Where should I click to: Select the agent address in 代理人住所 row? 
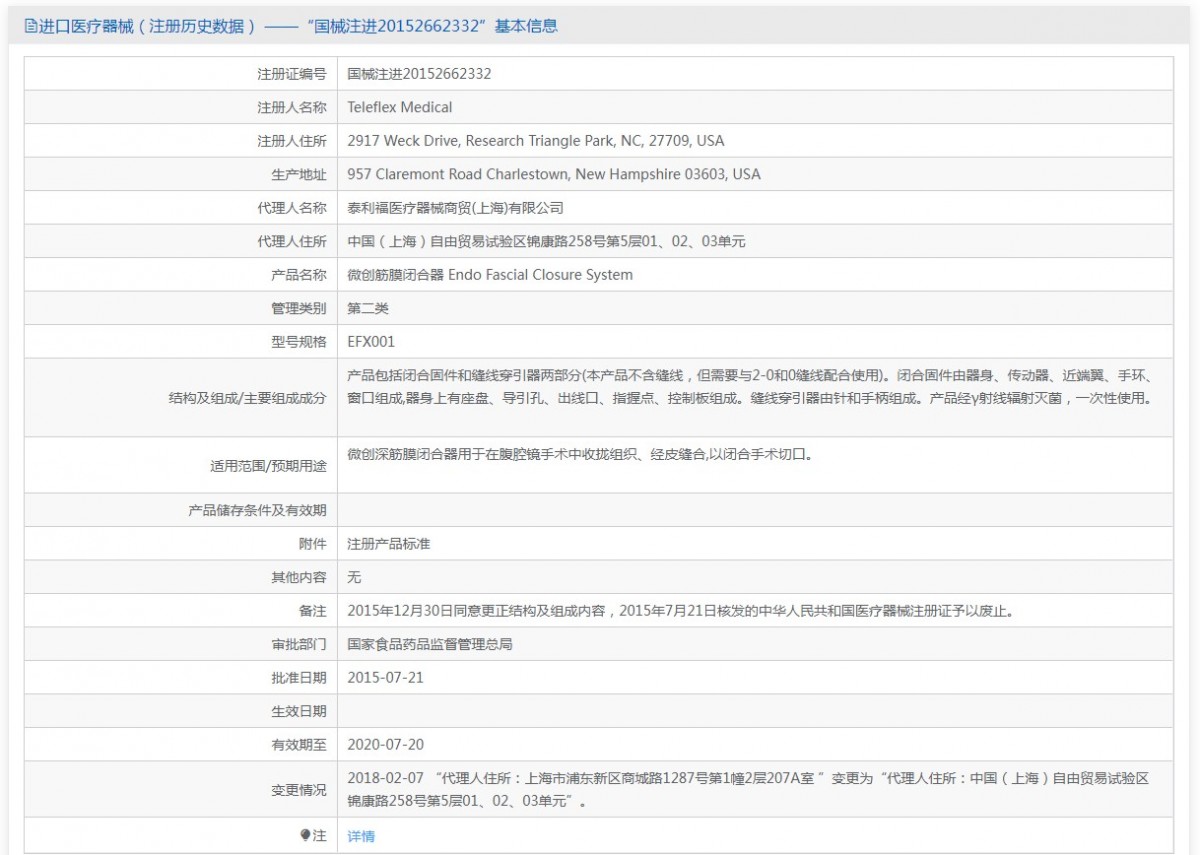[x=547, y=241]
